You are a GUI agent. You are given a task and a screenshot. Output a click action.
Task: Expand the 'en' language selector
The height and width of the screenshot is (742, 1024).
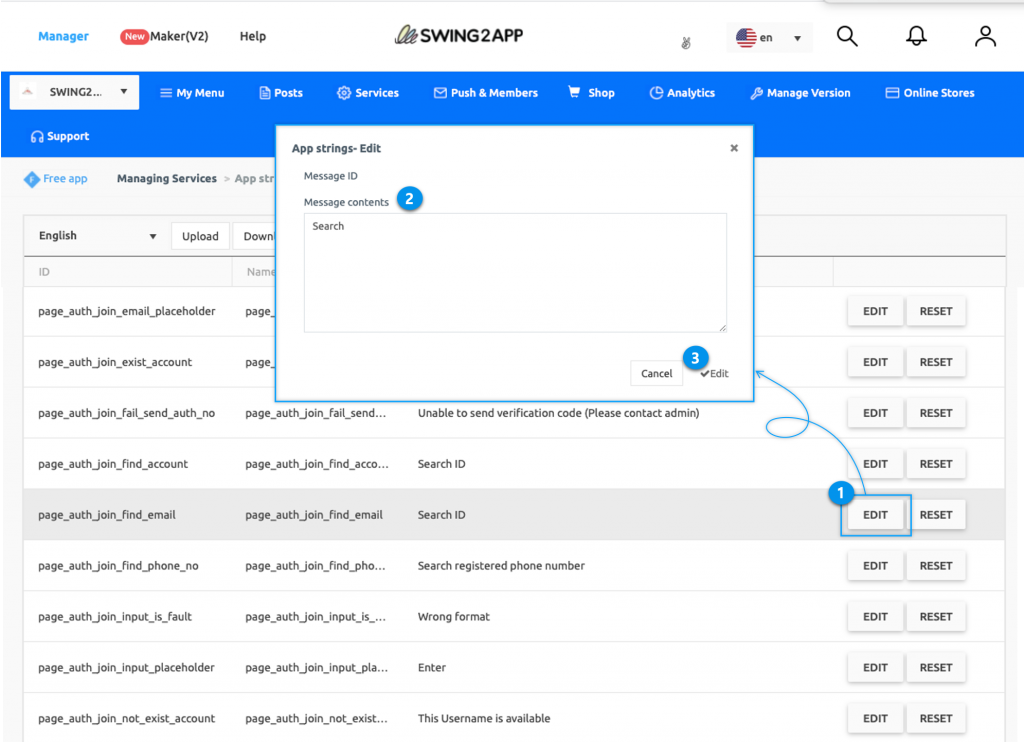[x=768, y=36]
